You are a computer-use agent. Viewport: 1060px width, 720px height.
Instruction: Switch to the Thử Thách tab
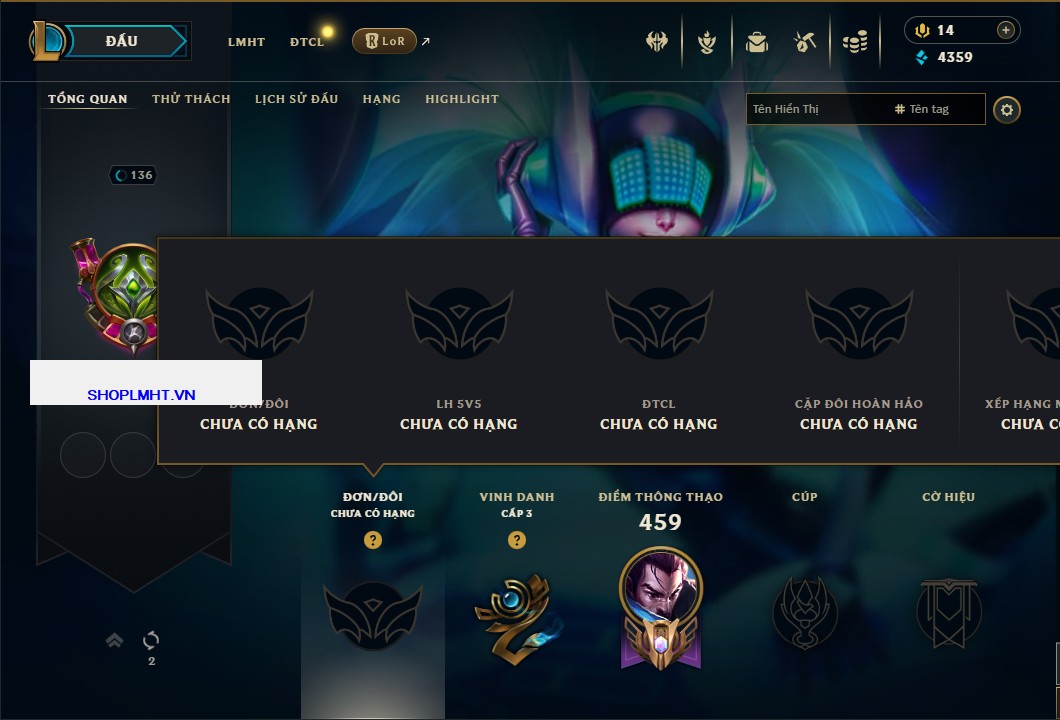tap(191, 99)
